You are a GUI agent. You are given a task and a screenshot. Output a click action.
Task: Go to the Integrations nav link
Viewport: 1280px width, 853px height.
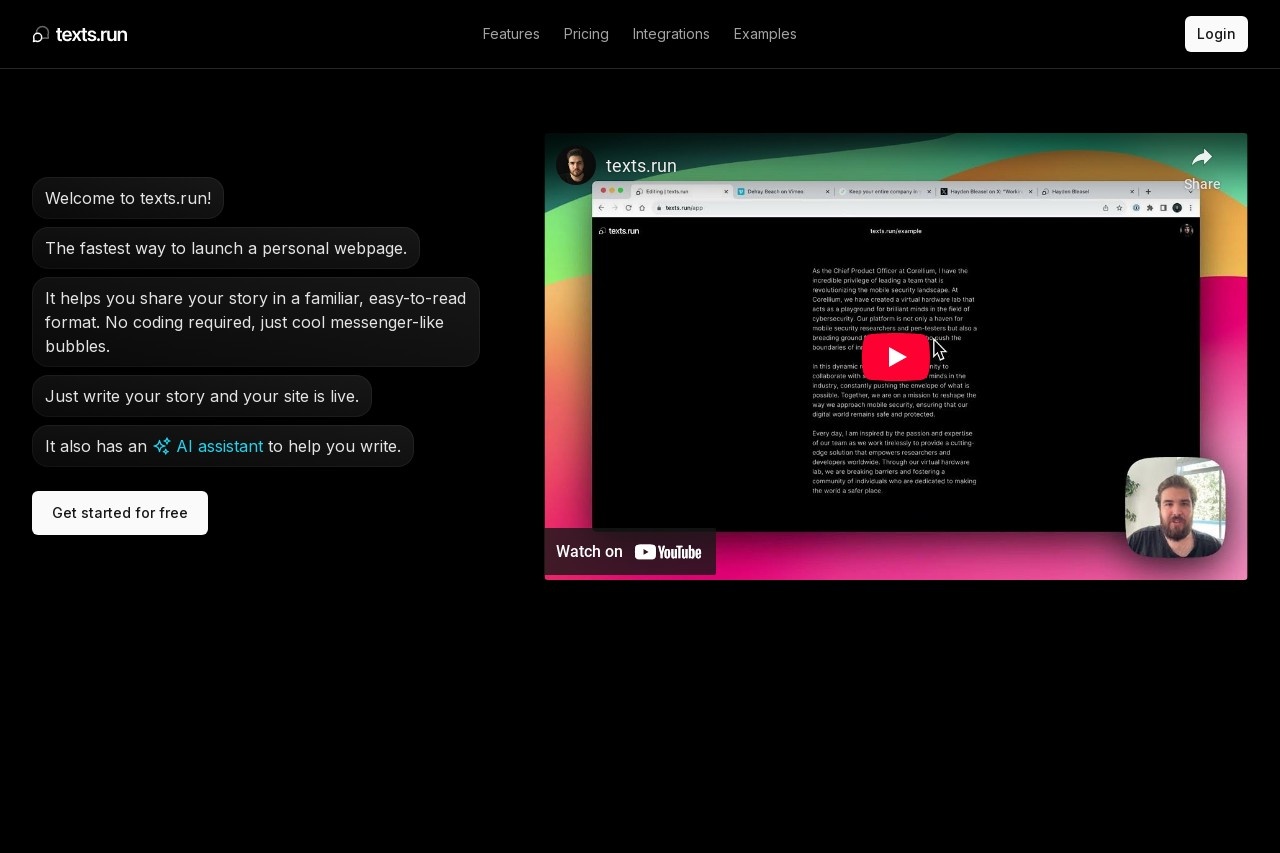pos(671,34)
